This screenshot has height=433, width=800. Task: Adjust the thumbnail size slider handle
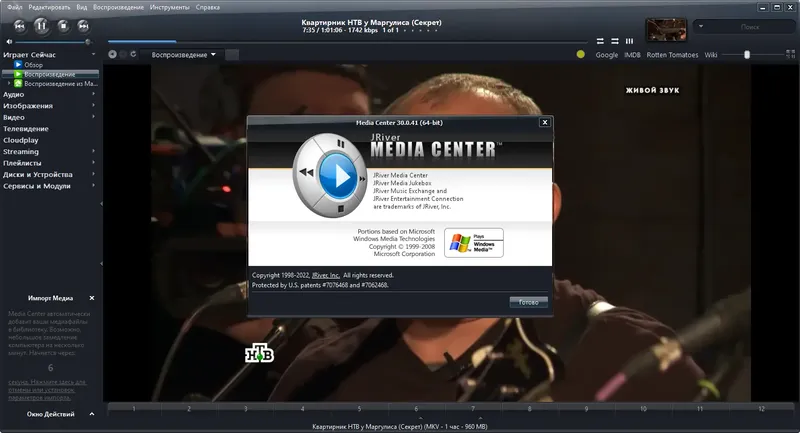[x=747, y=55]
